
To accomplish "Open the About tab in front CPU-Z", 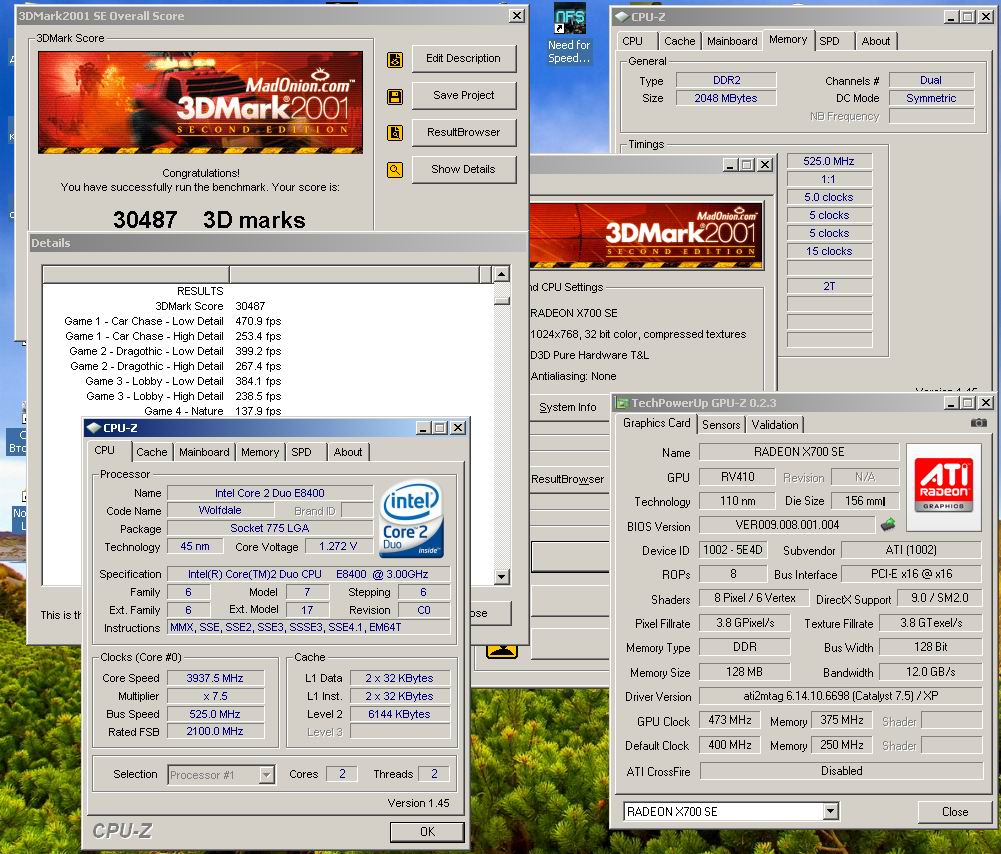I will coord(348,452).
